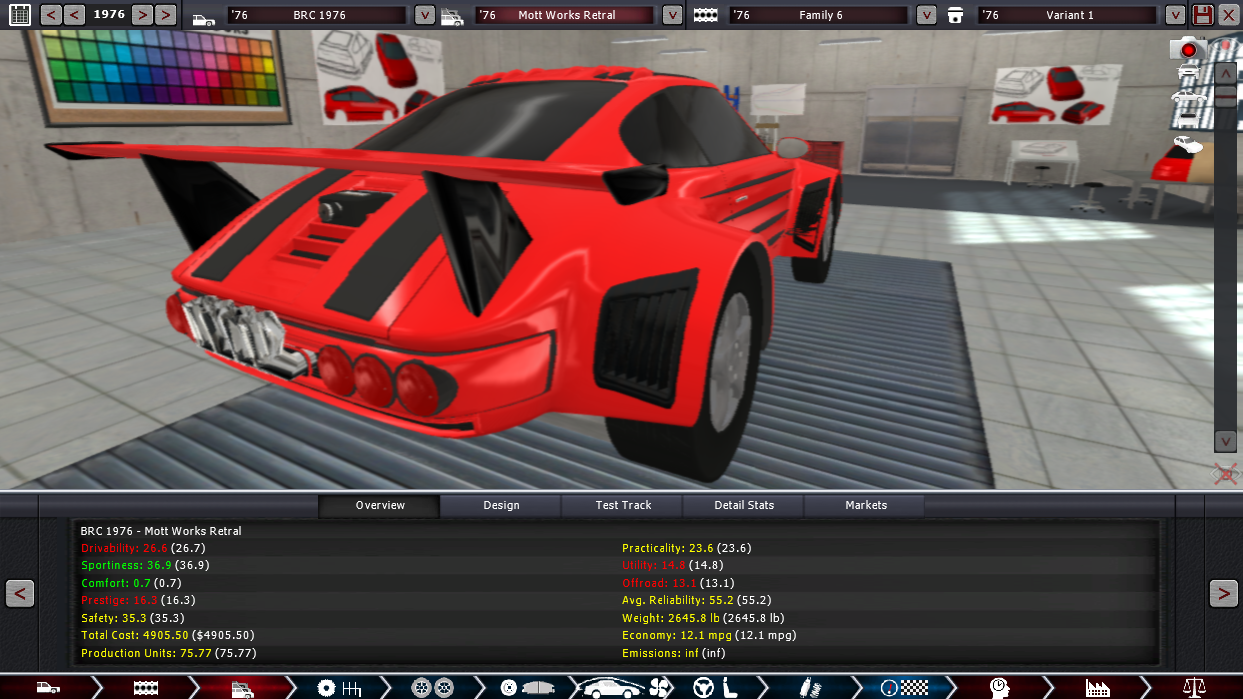This screenshot has height=699, width=1243.
Task: Open the calendar icon in top-left
Action: (19, 15)
